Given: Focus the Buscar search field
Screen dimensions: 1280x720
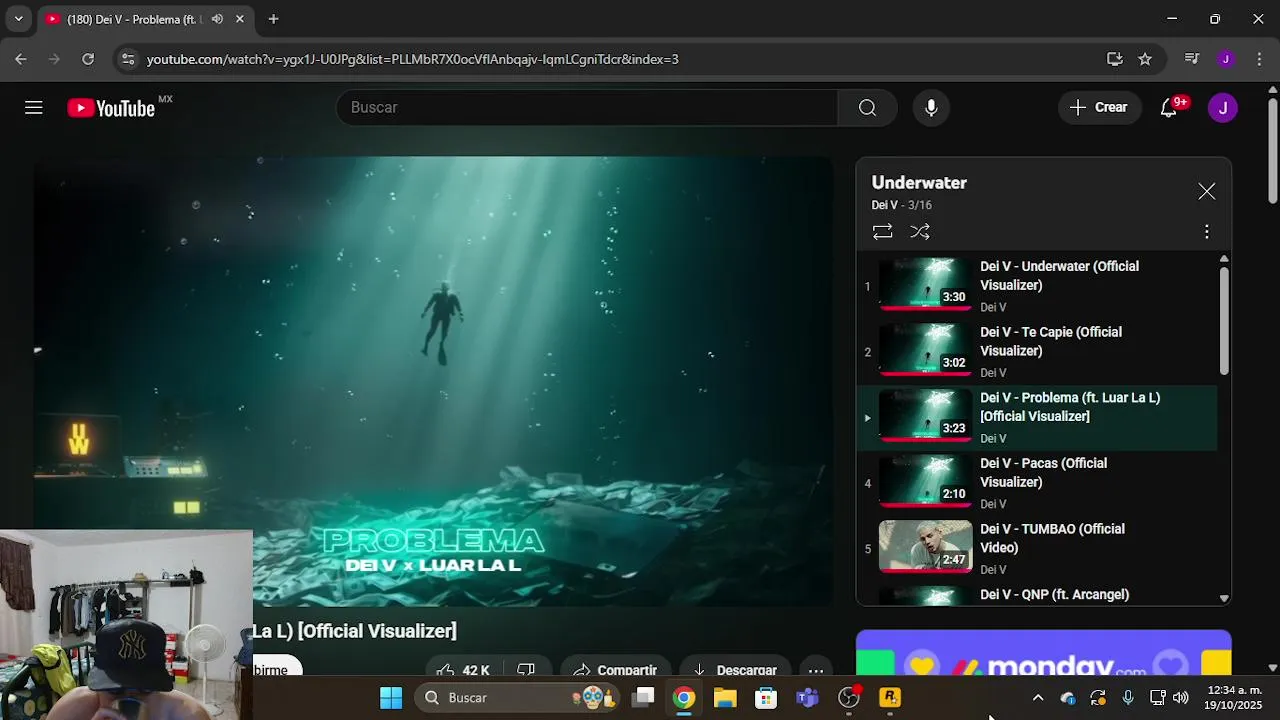Looking at the screenshot, I should click(x=587, y=108).
